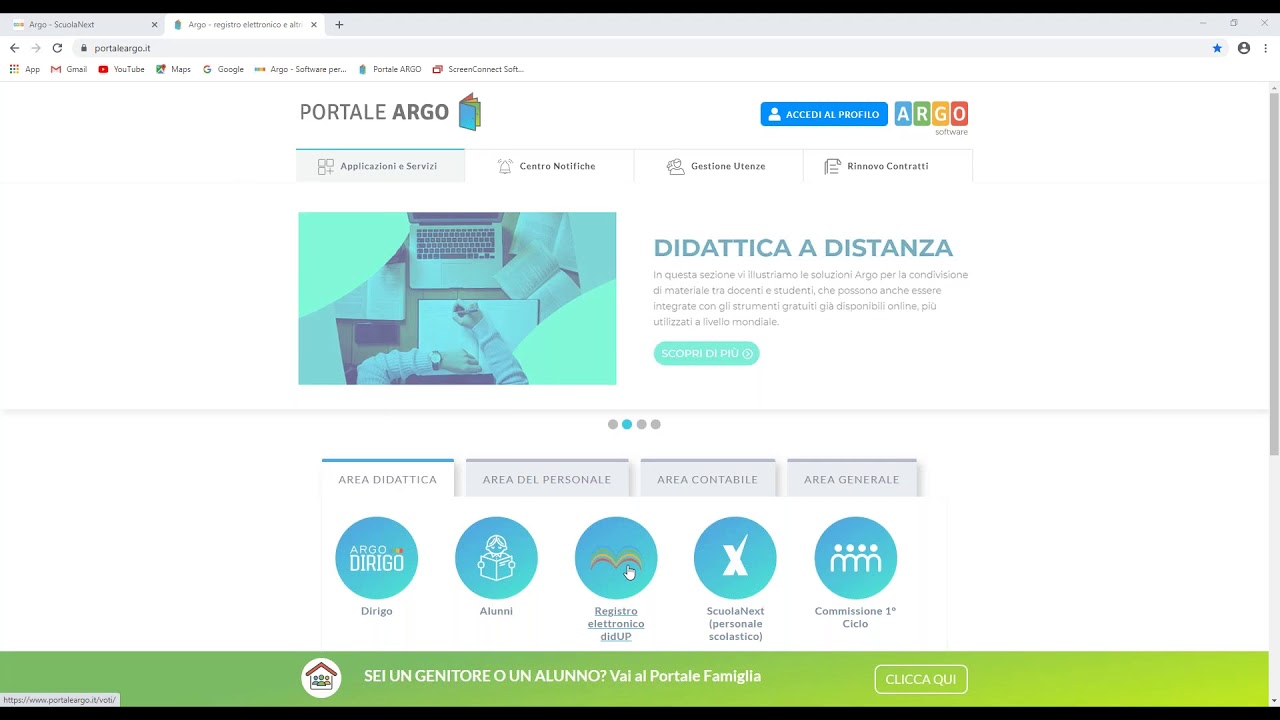1280x720 pixels.
Task: Click the Dirigo label
Action: (376, 611)
